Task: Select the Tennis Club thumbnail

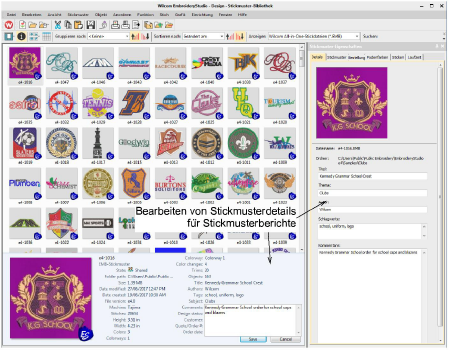Action: [x=98, y=103]
